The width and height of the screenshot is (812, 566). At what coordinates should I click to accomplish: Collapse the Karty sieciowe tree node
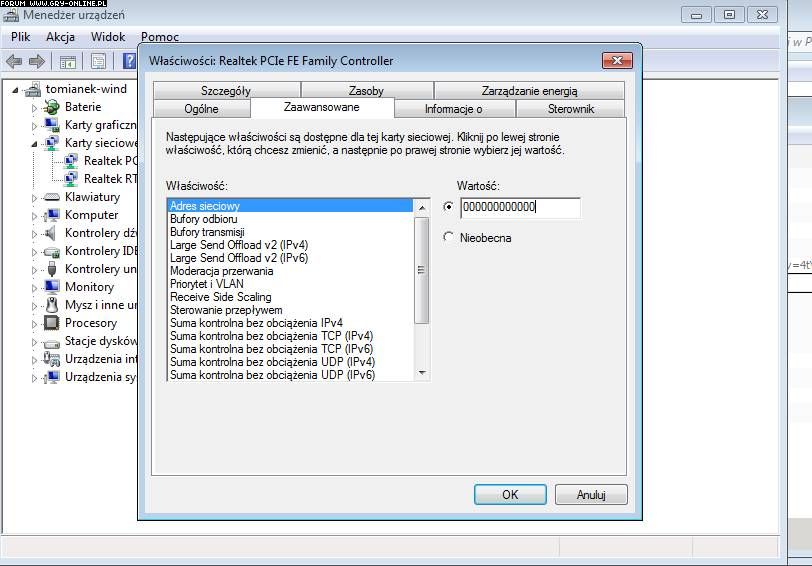pyautogui.click(x=34, y=144)
